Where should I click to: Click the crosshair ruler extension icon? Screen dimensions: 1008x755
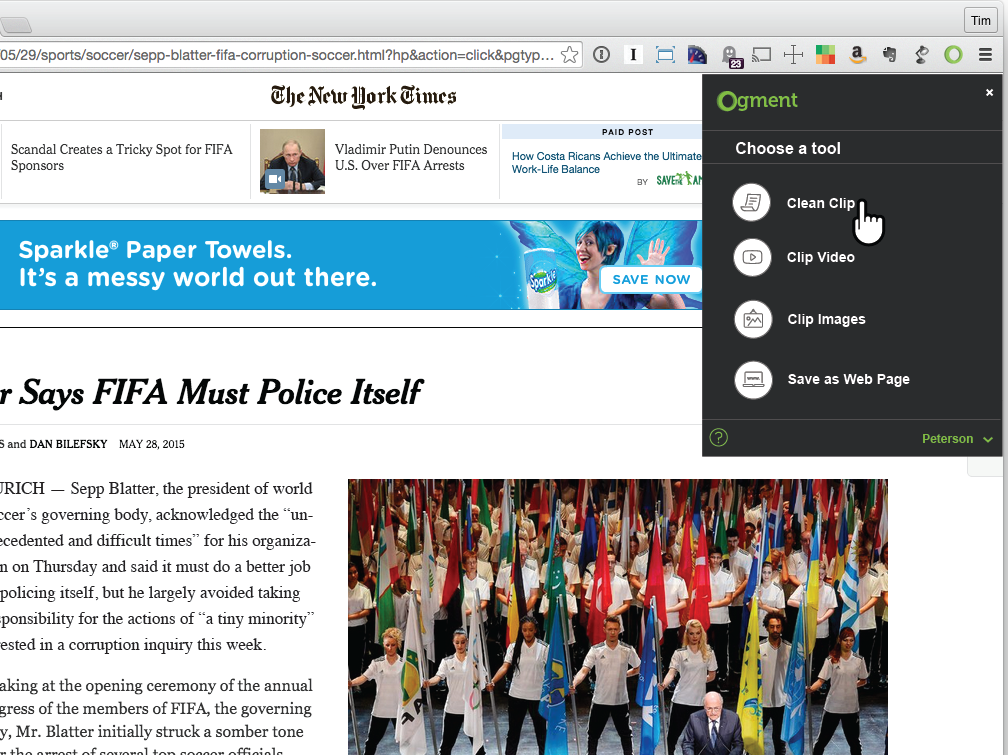tap(793, 55)
